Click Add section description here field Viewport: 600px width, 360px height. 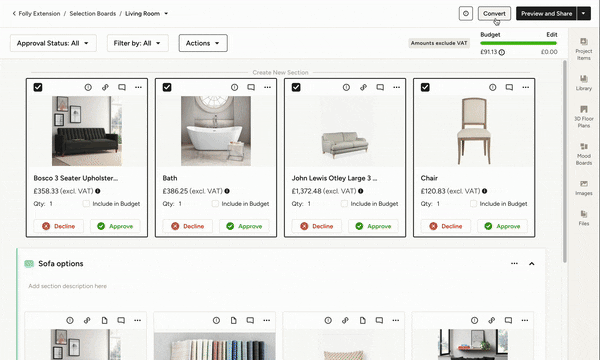pos(67,286)
